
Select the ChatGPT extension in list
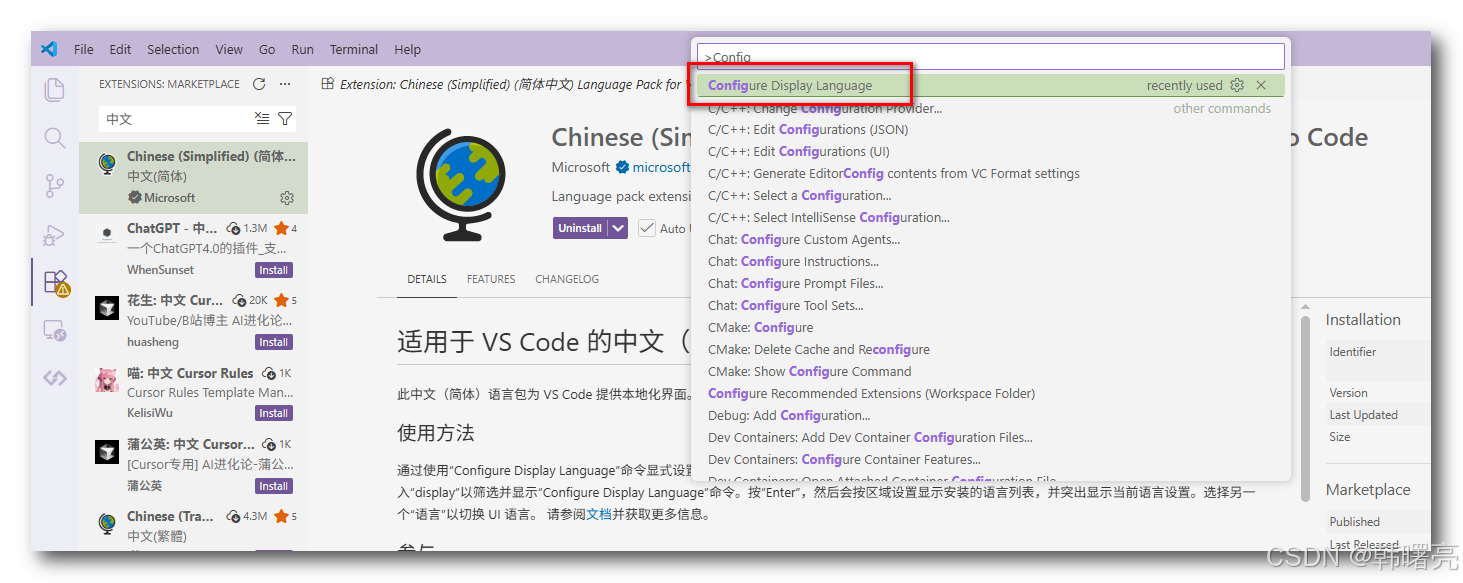pyautogui.click(x=193, y=249)
